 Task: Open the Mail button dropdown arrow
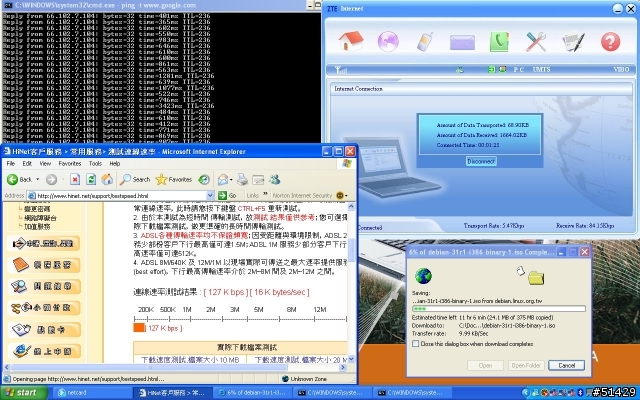tap(231, 180)
